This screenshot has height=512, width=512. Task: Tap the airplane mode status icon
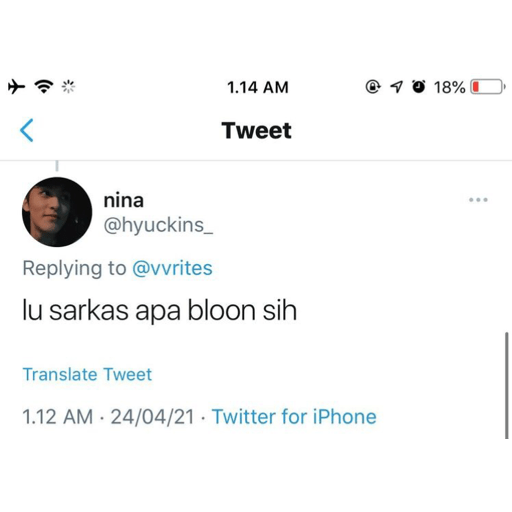[16, 87]
